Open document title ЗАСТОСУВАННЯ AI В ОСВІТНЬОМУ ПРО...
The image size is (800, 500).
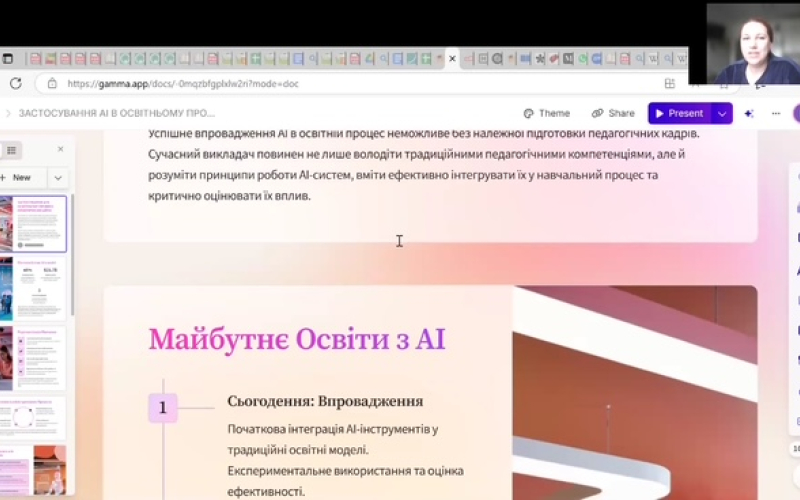point(117,113)
